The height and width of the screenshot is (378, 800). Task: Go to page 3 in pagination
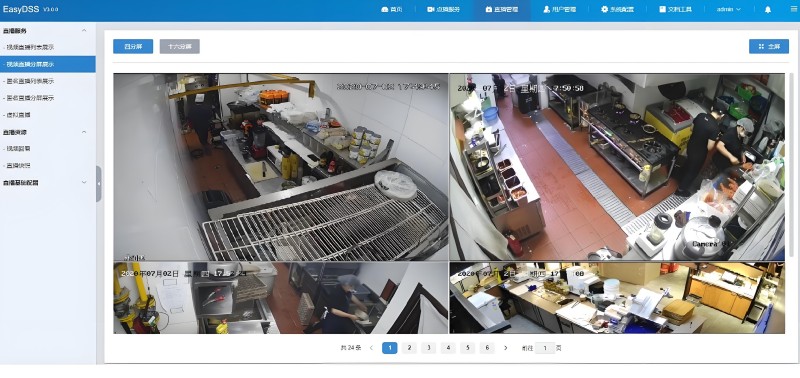click(429, 348)
